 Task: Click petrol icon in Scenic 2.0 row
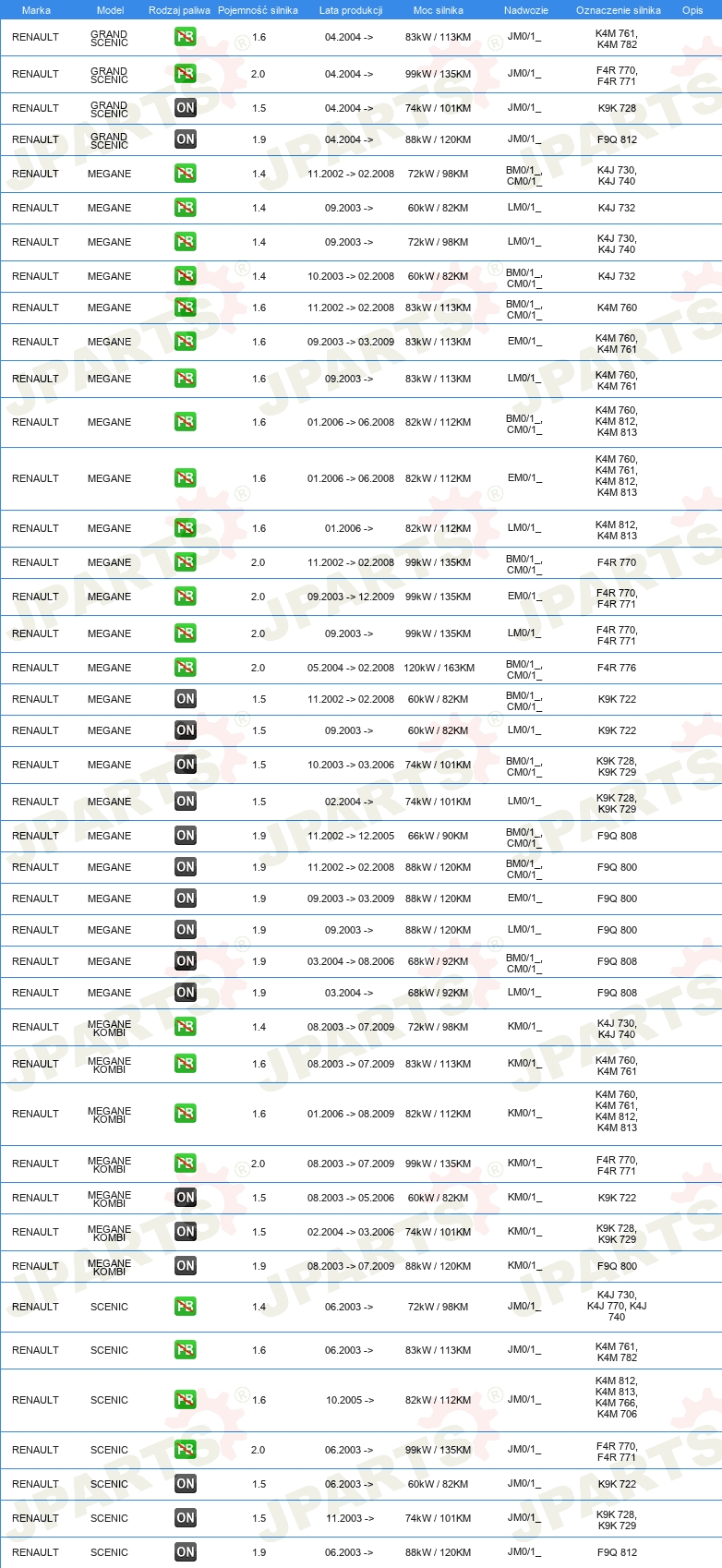[186, 1450]
